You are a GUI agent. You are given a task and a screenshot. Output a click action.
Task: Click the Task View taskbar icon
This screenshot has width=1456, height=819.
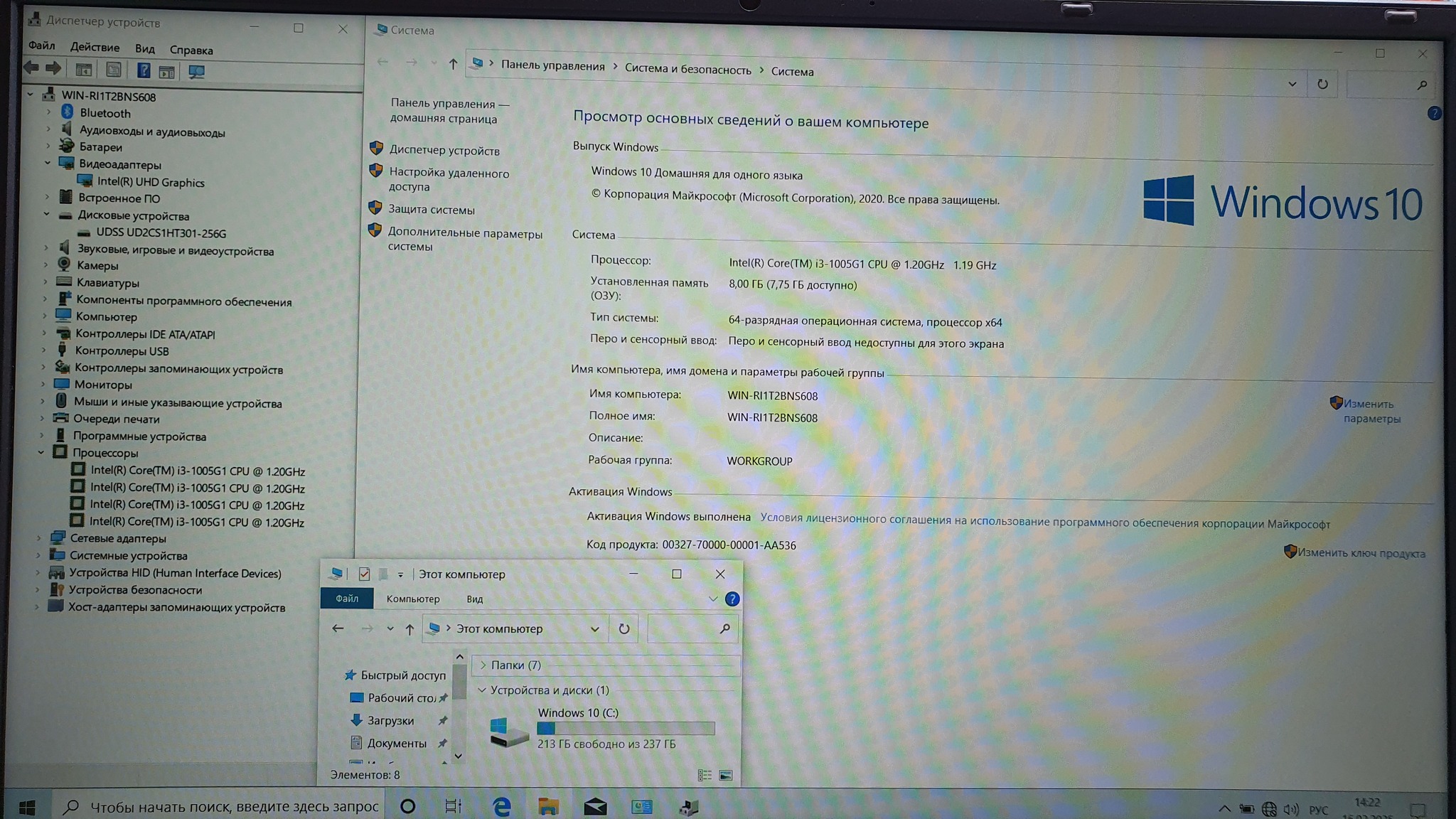[453, 806]
